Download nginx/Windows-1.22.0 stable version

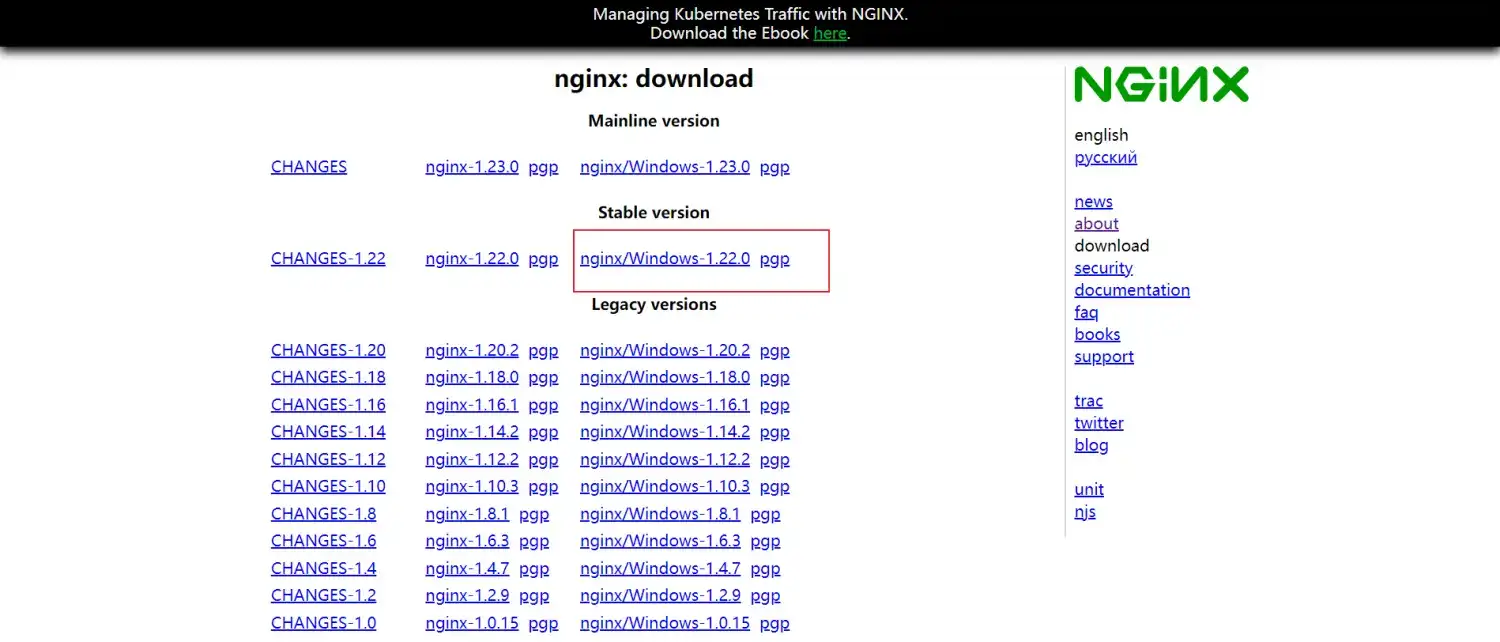(x=664, y=259)
